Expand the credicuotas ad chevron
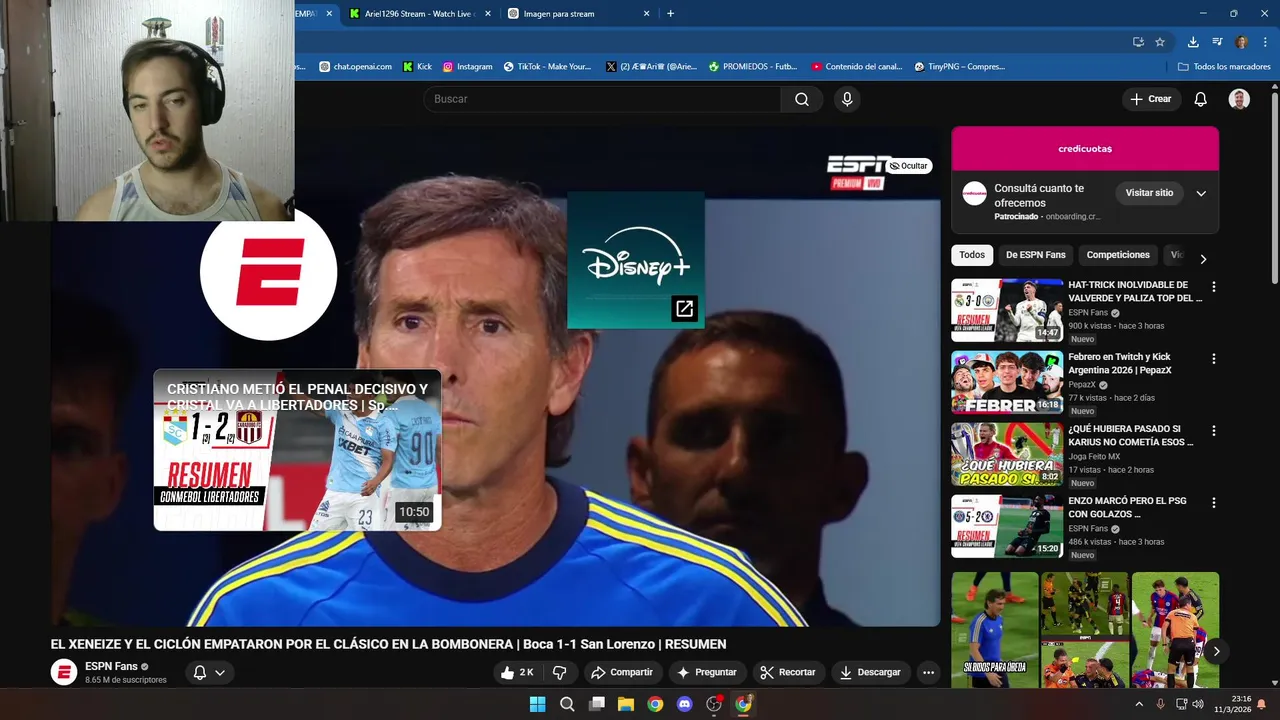 1201,193
